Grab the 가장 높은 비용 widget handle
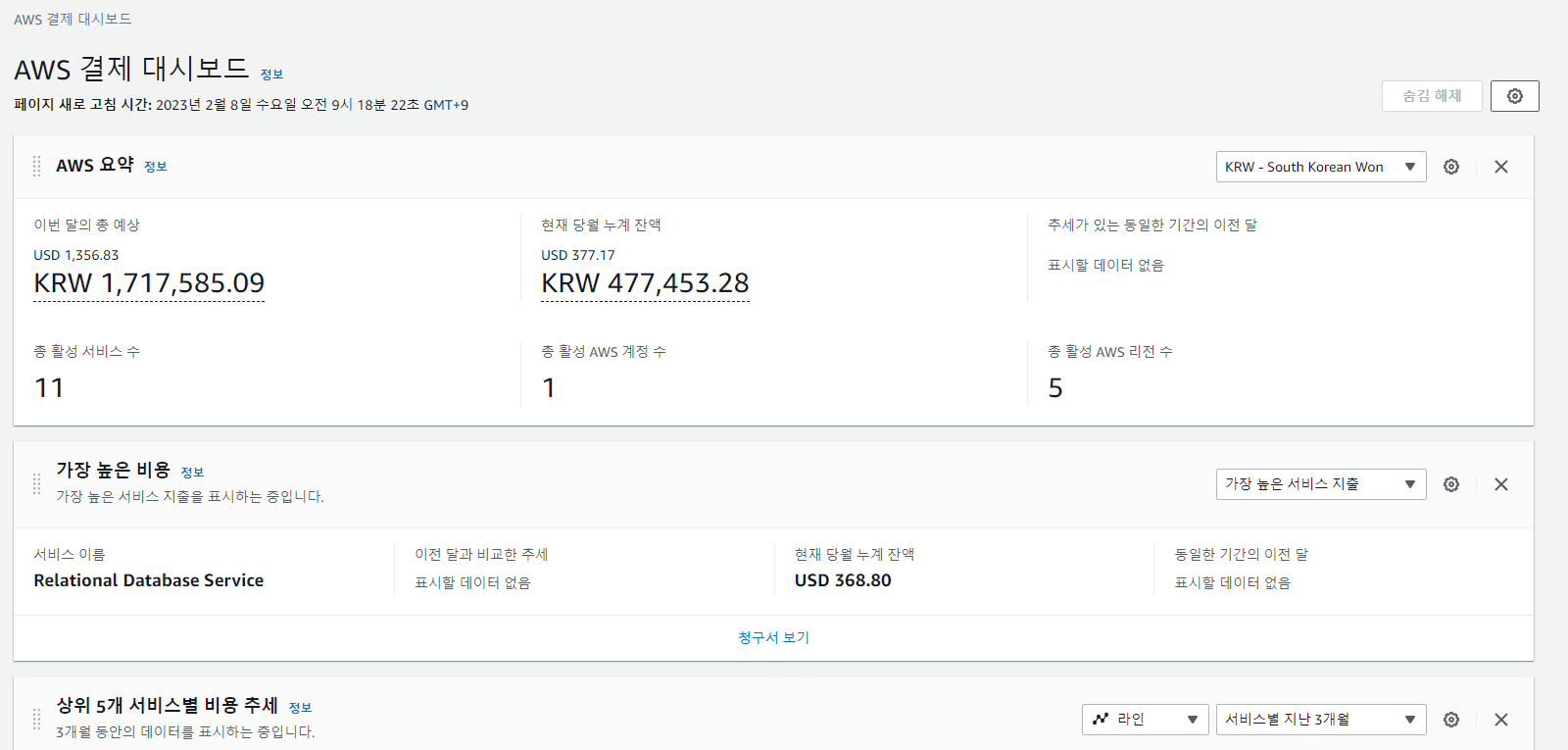The image size is (1568, 750). pyautogui.click(x=36, y=484)
